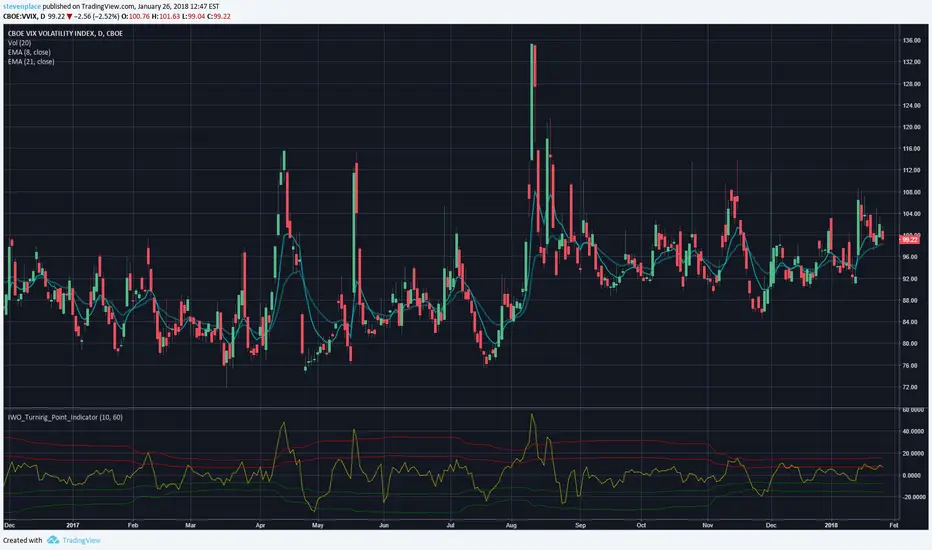Image resolution: width=932 pixels, height=550 pixels.
Task: Click the 116.00 price axis label
Action: pyautogui.click(x=911, y=149)
